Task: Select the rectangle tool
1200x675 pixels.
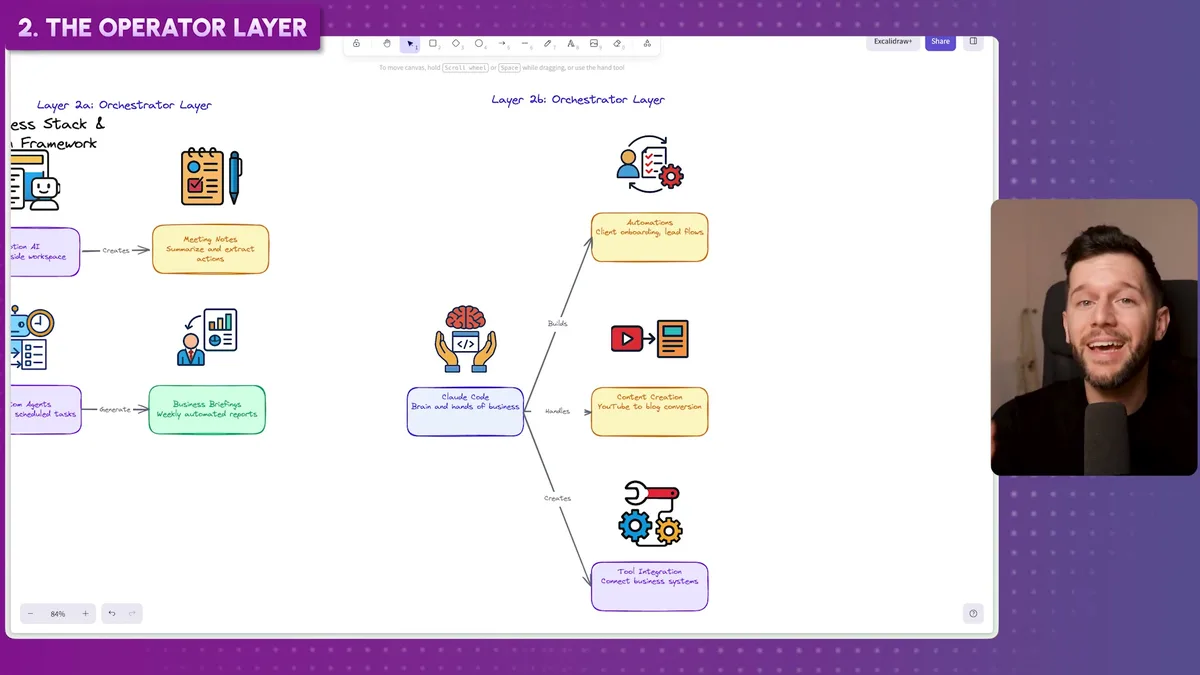Action: (433, 43)
